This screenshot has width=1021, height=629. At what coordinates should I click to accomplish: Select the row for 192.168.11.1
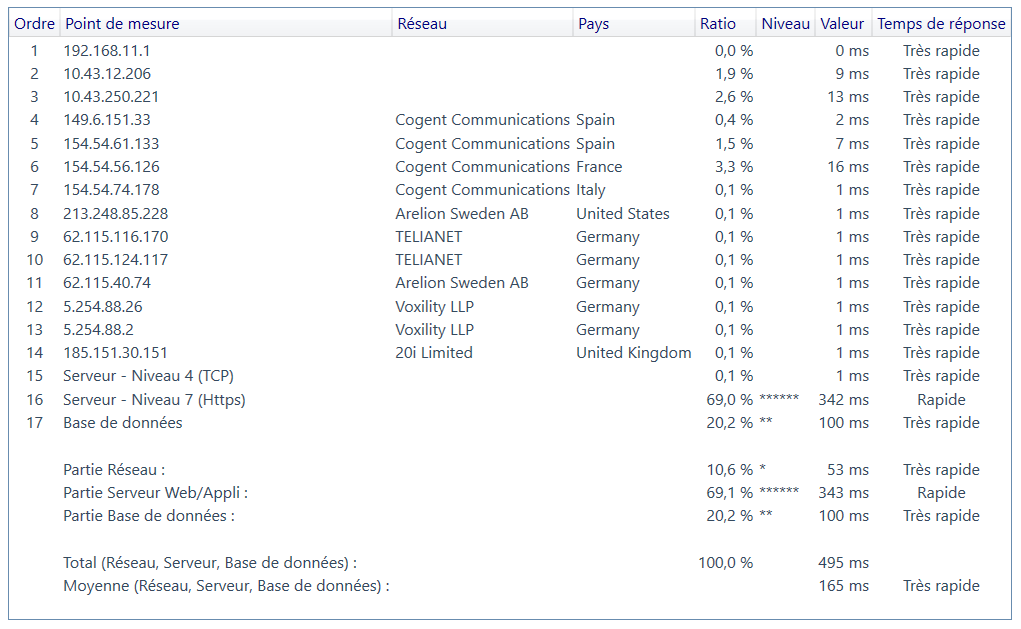click(510, 51)
